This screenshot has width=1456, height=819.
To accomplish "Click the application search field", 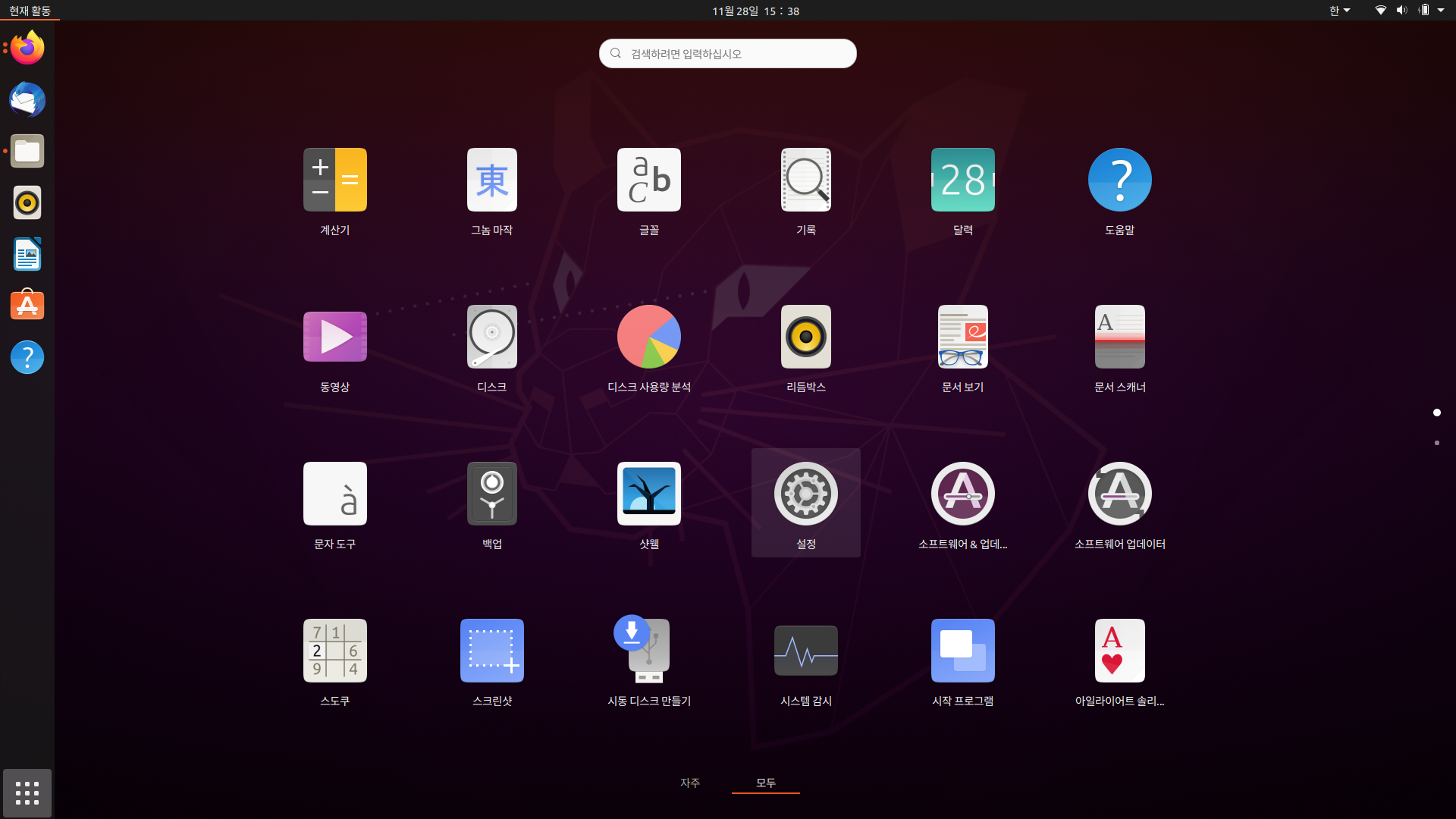I will 728,54.
